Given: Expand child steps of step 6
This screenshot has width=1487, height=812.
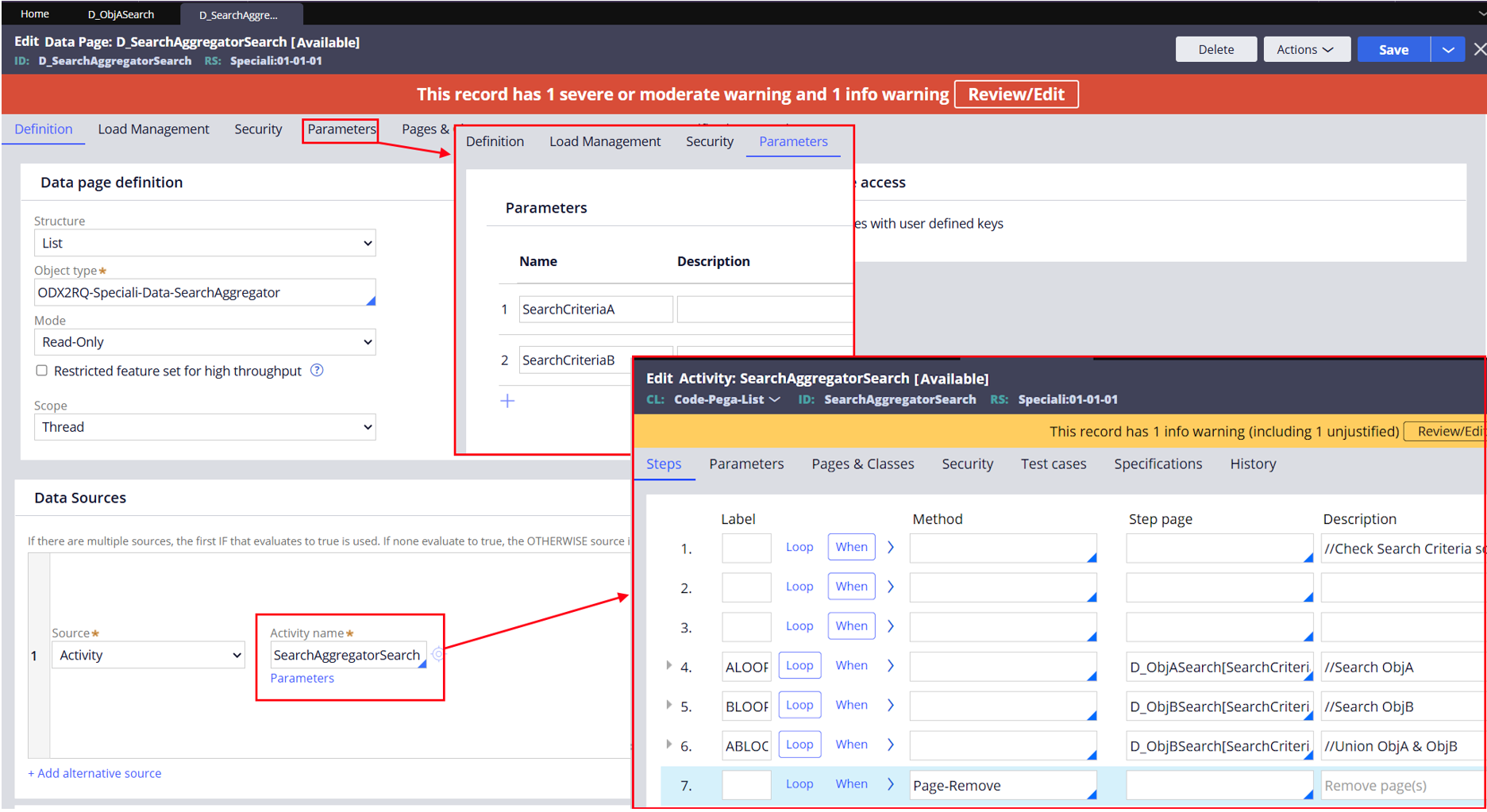Looking at the screenshot, I should pyautogui.click(x=668, y=745).
